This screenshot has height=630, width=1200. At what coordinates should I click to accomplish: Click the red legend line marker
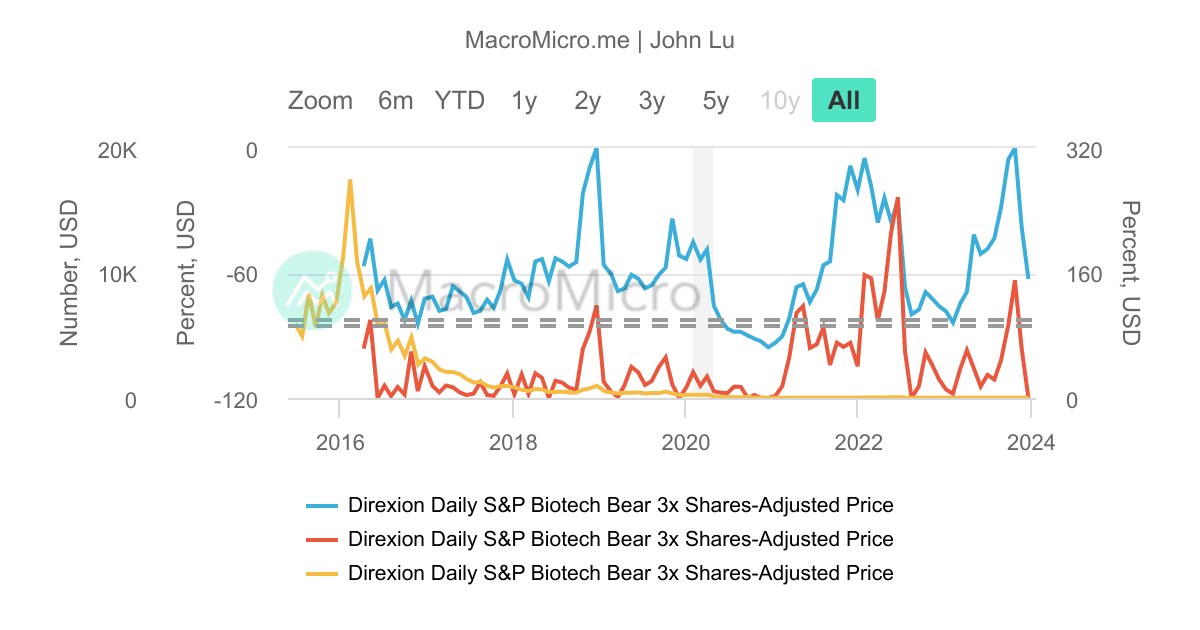[322, 539]
